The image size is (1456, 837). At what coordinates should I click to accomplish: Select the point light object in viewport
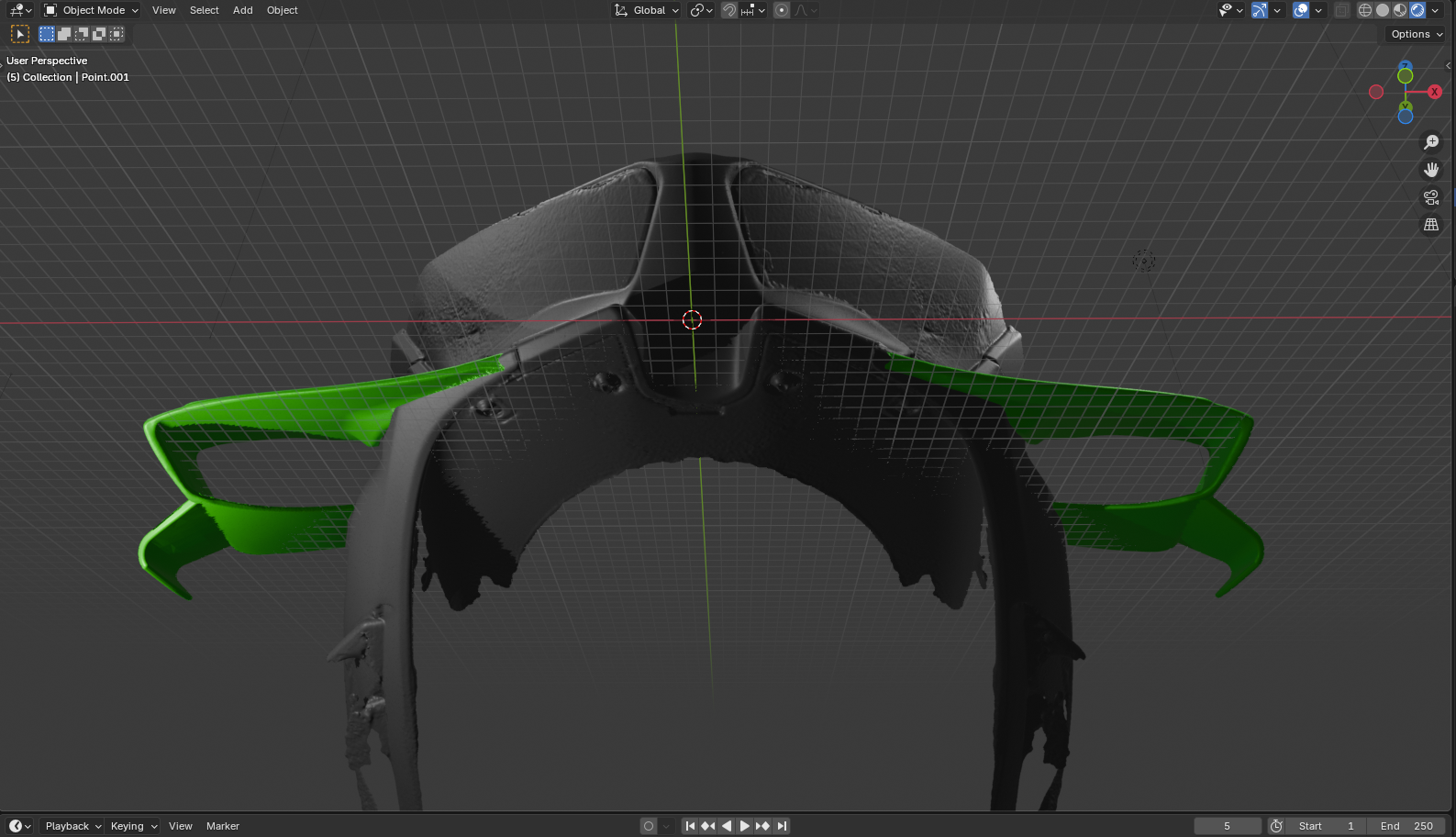tap(1144, 261)
